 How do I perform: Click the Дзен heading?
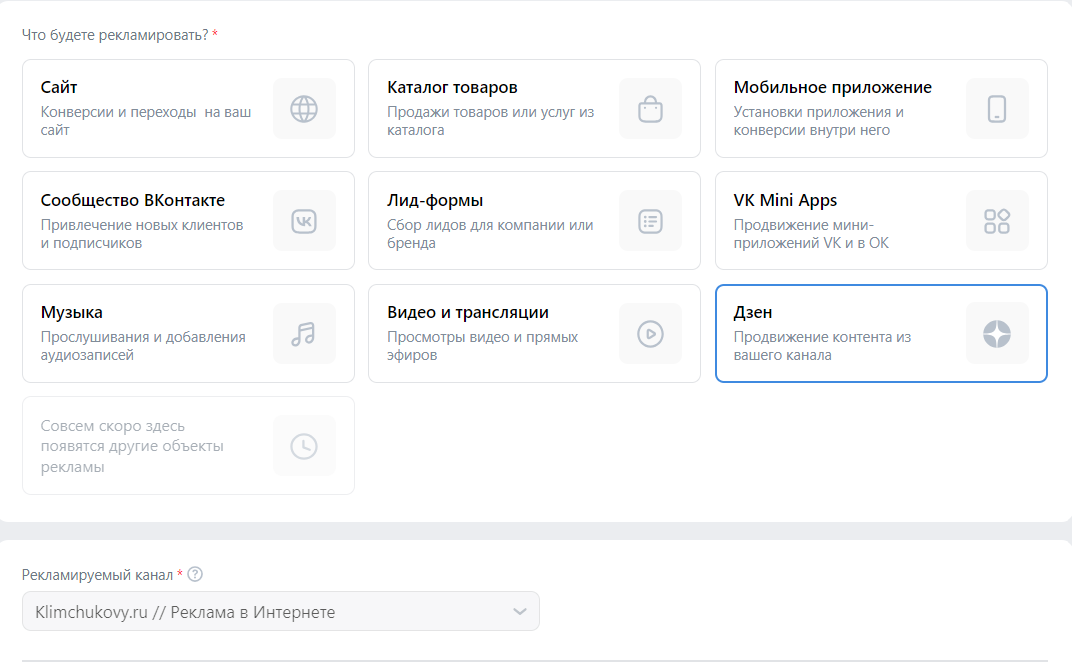[753, 313]
